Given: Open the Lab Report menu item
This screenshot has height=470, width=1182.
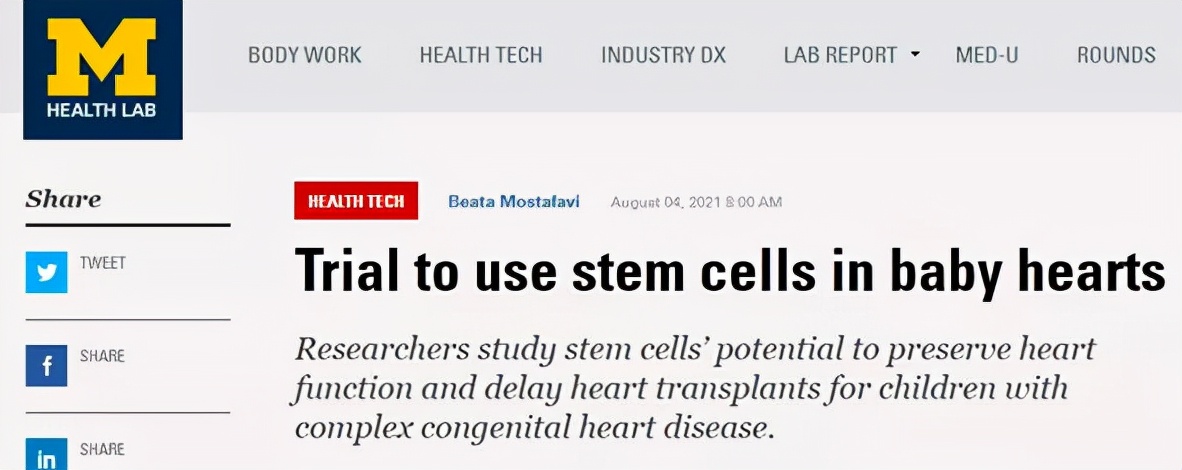Looking at the screenshot, I should (840, 55).
